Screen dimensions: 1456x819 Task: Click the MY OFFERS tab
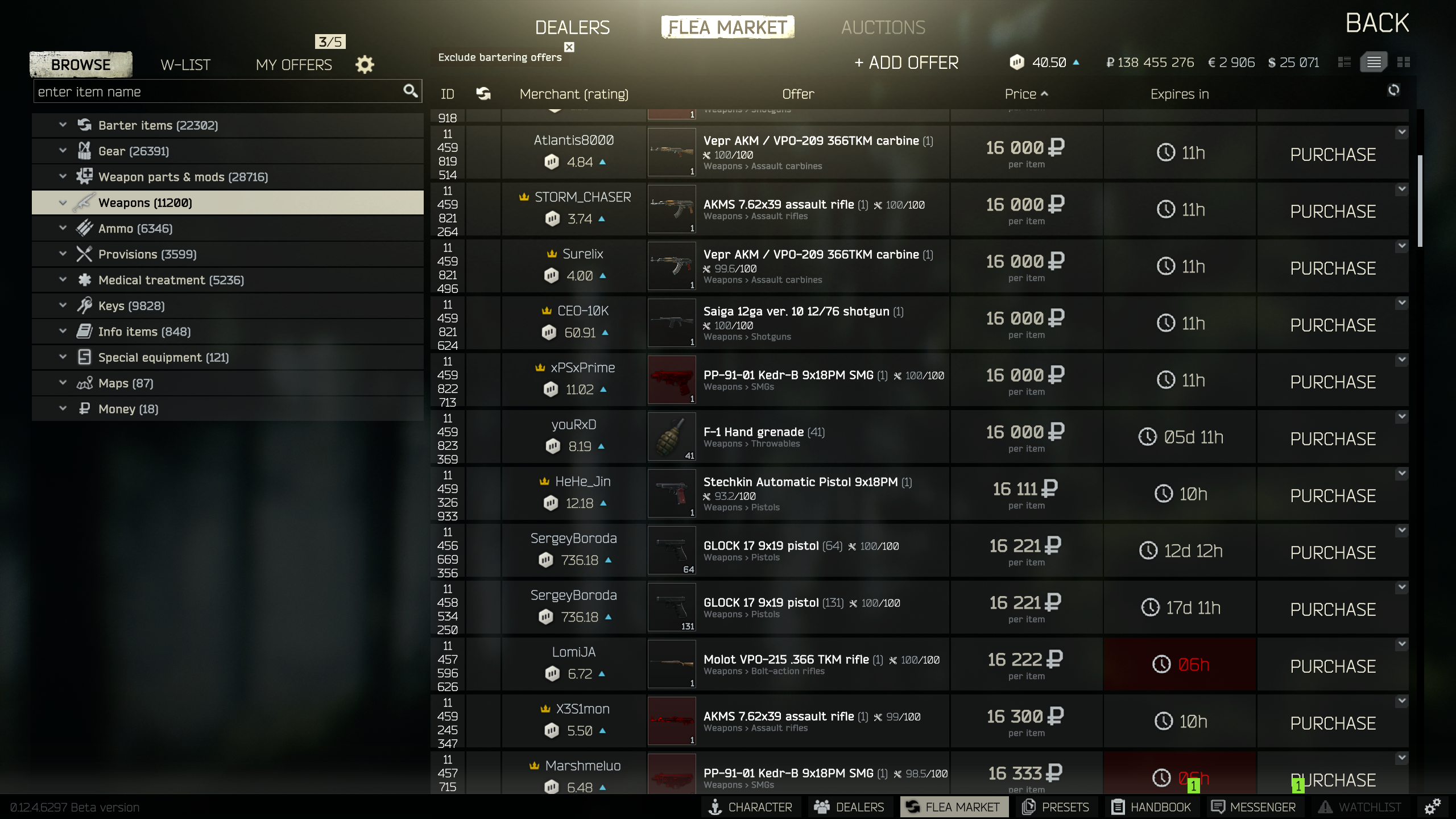(x=293, y=64)
